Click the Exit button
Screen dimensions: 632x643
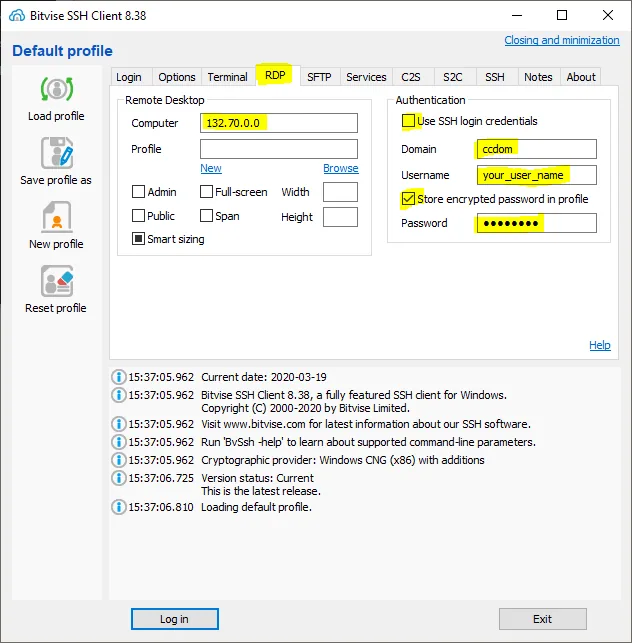(x=543, y=619)
